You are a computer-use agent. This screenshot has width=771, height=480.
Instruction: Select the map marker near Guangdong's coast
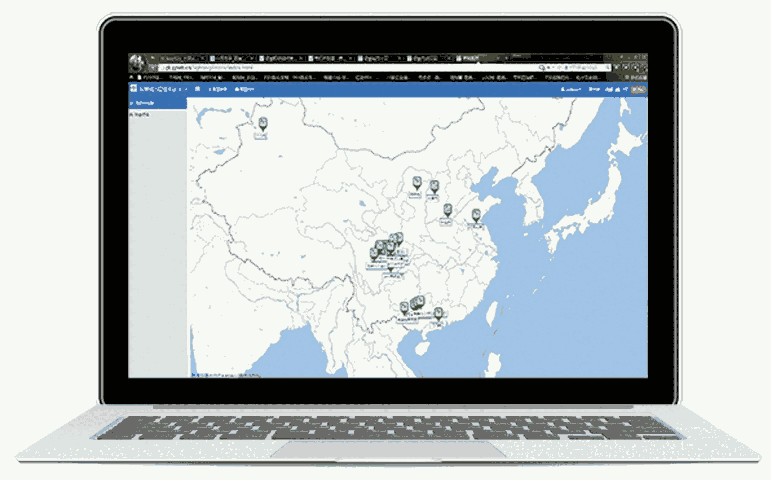438,314
